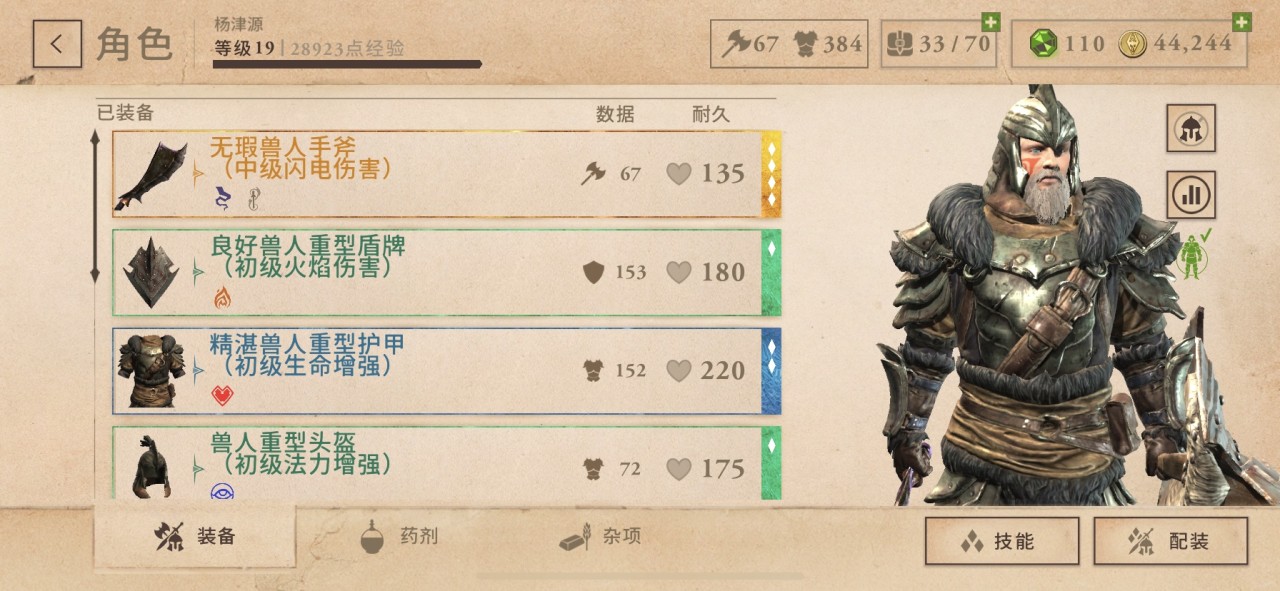Screen dimensions: 1280x591
Task: Switch to the 药剂 tab
Action: (x=399, y=537)
